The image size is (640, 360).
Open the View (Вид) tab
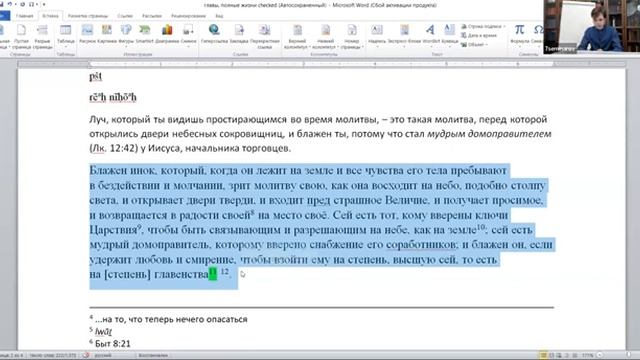pos(219,16)
